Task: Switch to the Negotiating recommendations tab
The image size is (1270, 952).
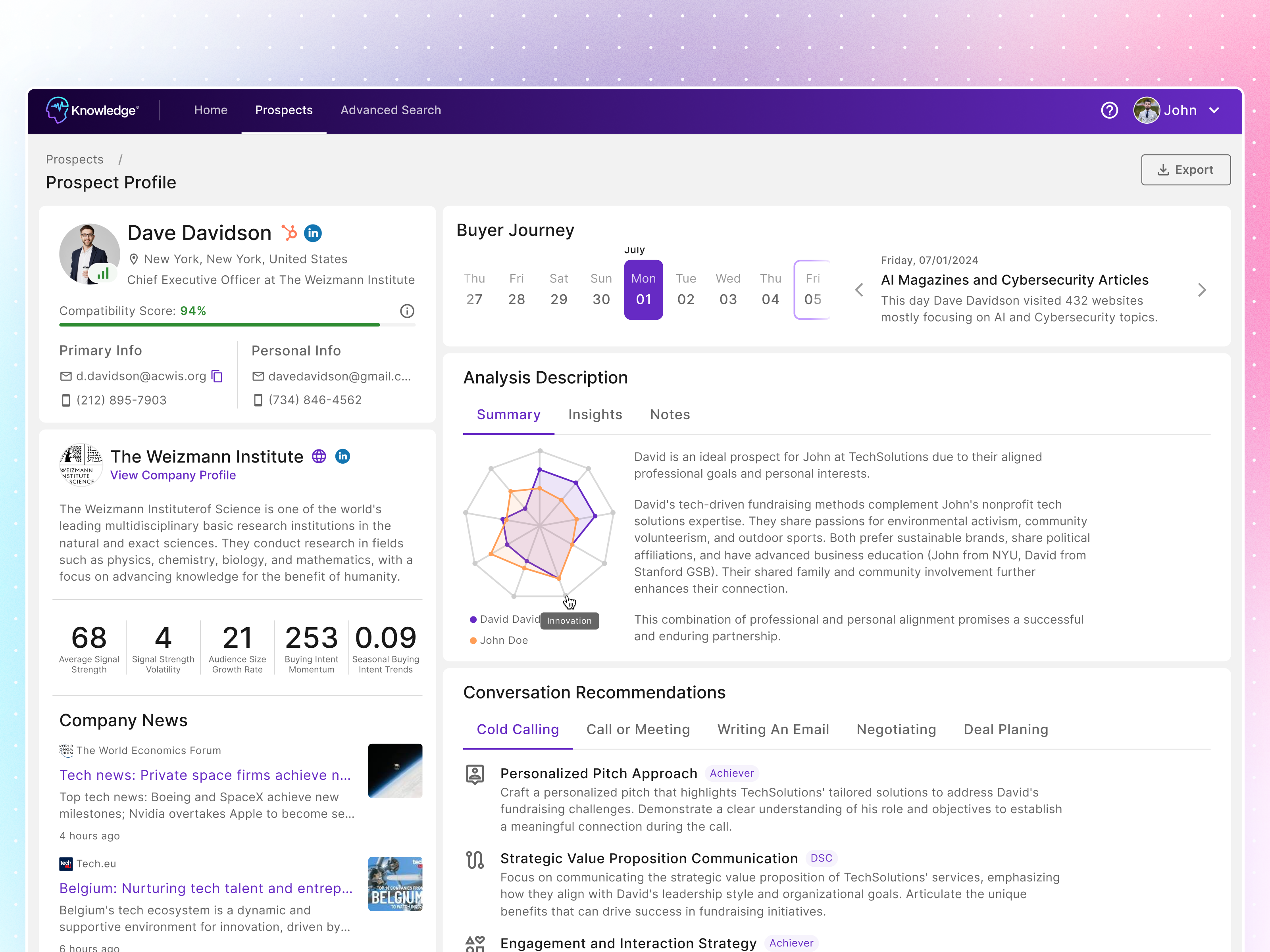Action: coord(896,729)
